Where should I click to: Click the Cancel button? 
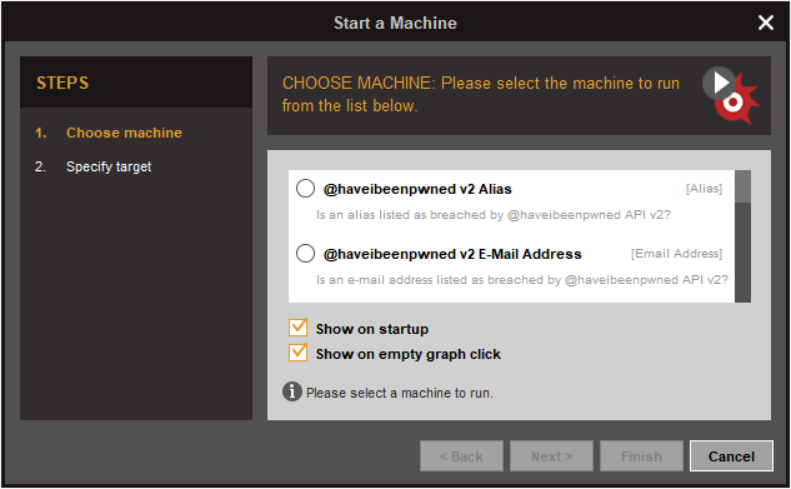coord(731,456)
